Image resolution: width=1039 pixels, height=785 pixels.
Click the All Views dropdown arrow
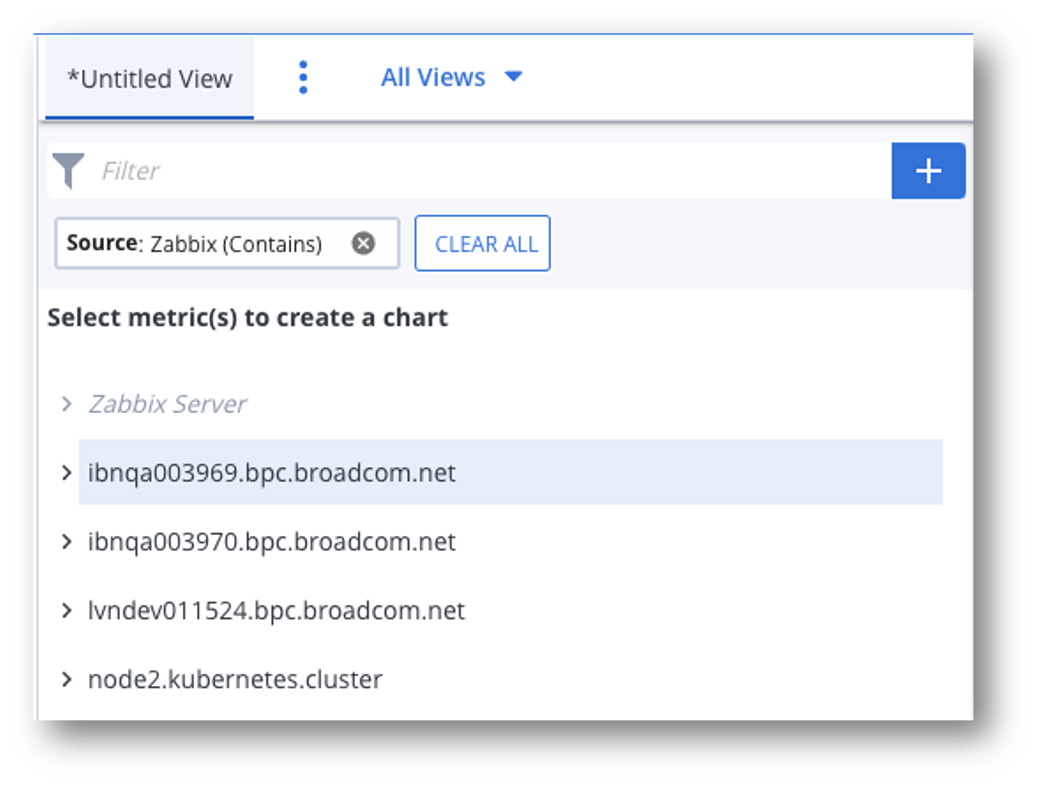pos(514,77)
